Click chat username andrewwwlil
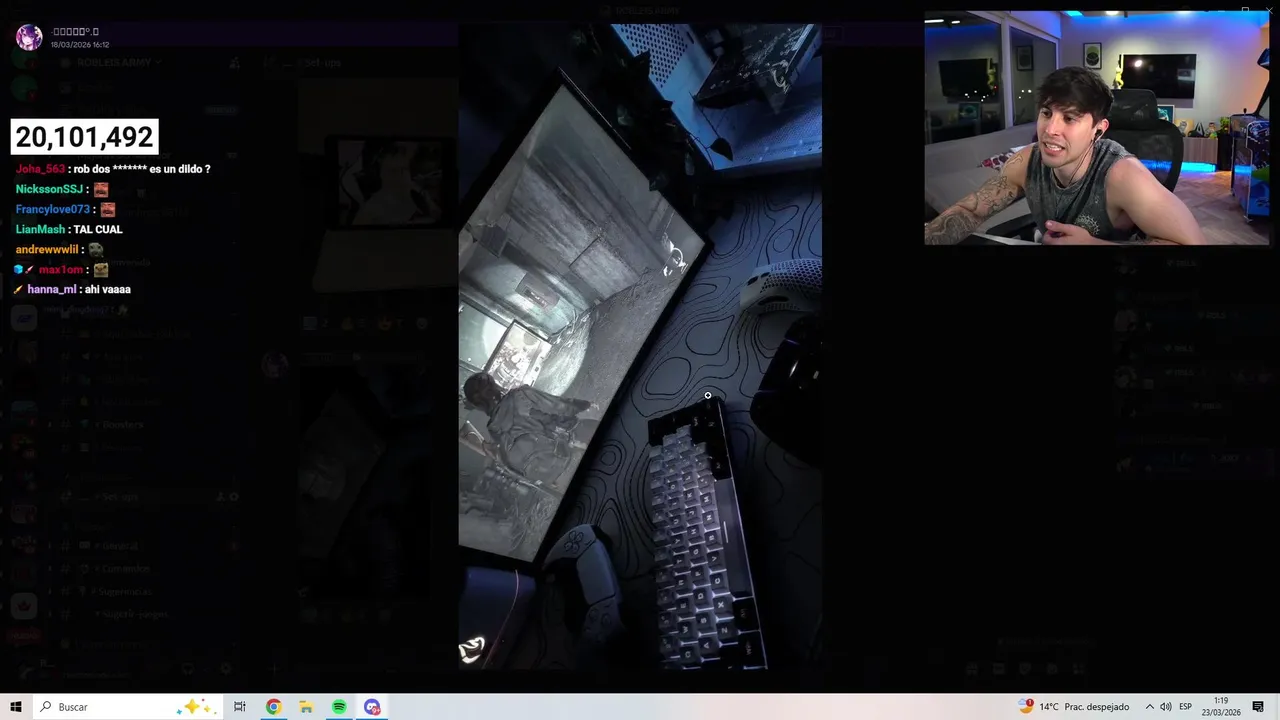Screen dimensions: 1280x720 47,249
